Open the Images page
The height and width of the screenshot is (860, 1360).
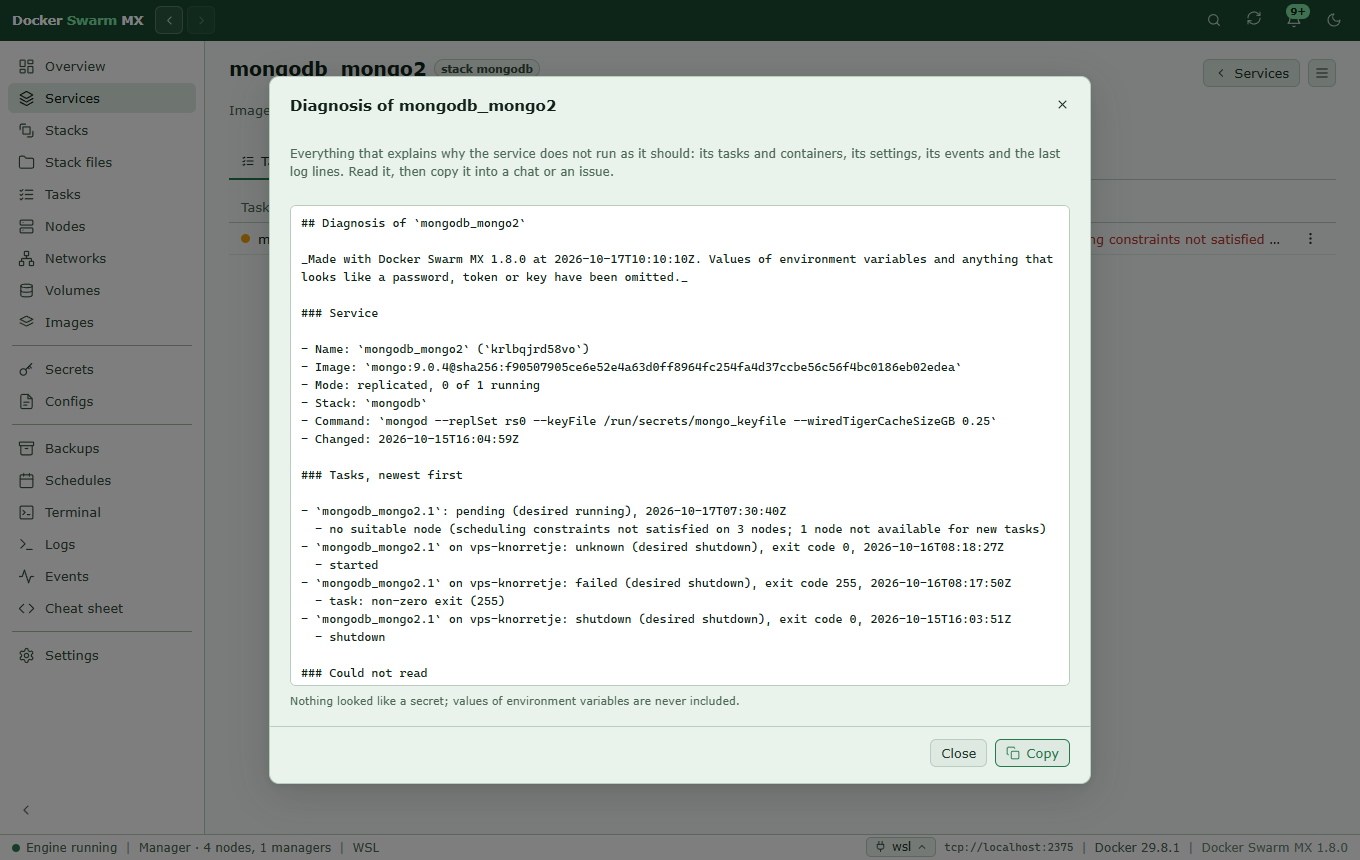tap(102, 322)
